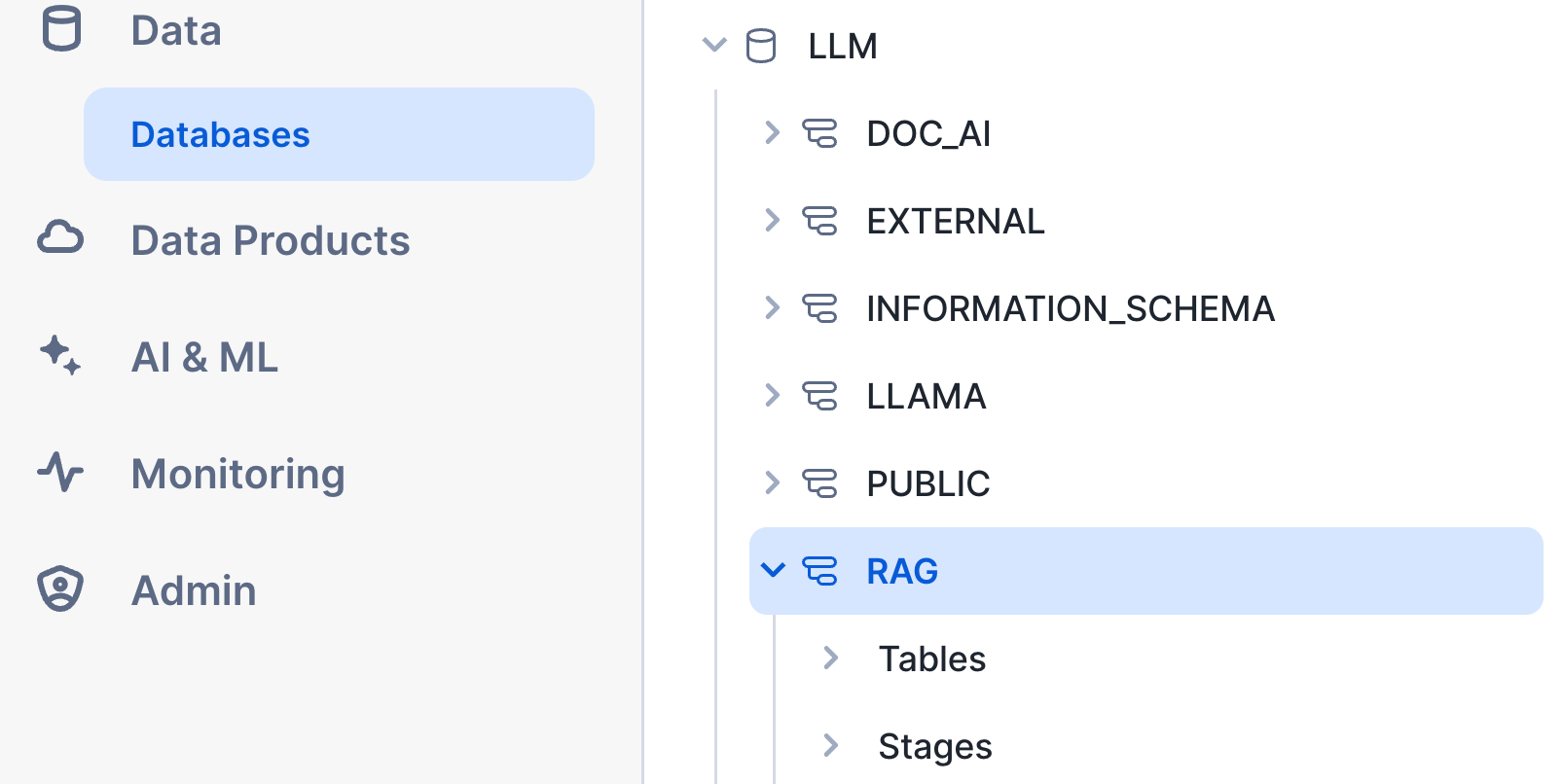Image resolution: width=1563 pixels, height=784 pixels.
Task: Select the DOC_AI schema label
Action: pyautogui.click(x=928, y=134)
